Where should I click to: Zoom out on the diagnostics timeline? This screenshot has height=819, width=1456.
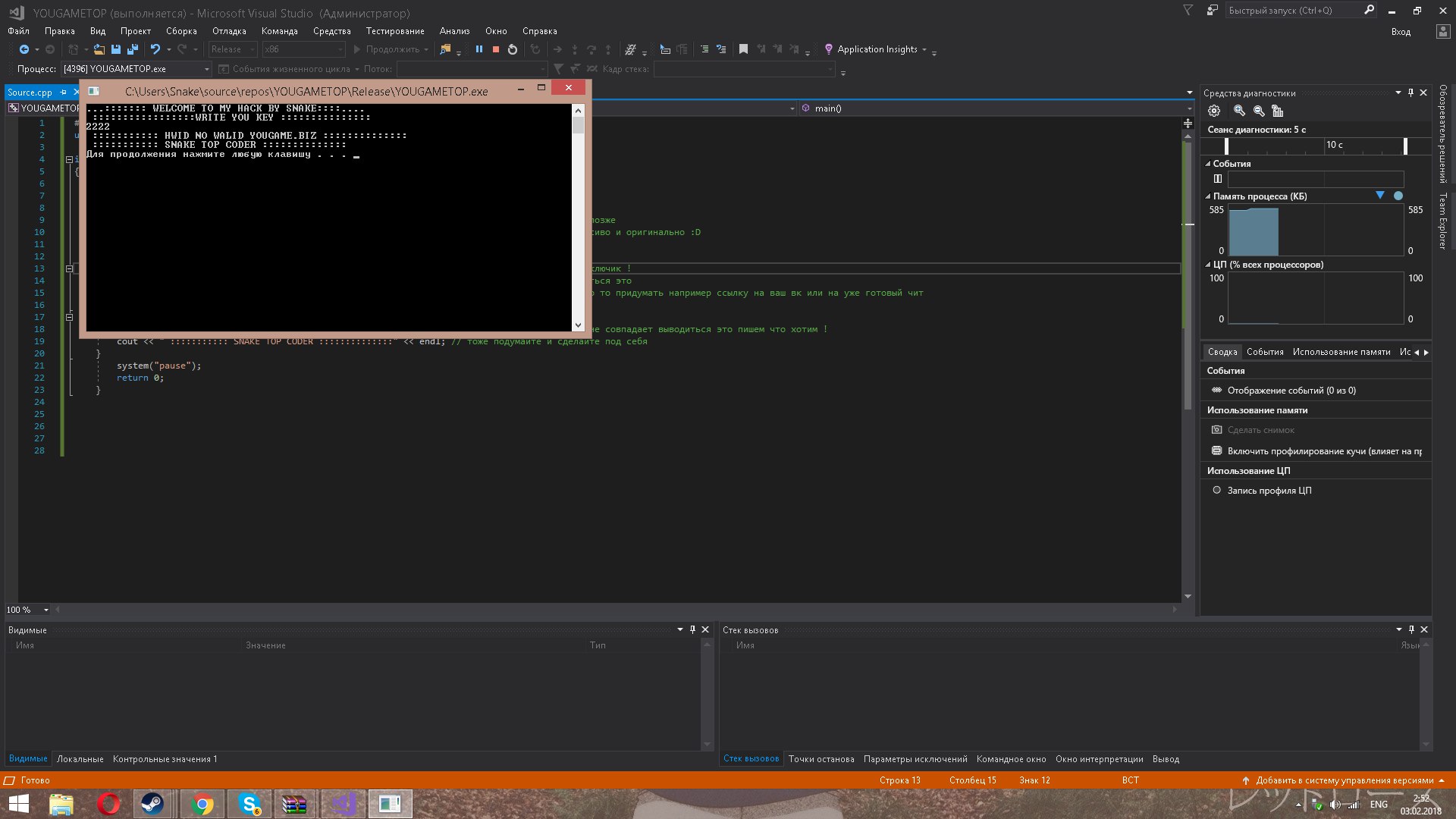(x=1259, y=111)
